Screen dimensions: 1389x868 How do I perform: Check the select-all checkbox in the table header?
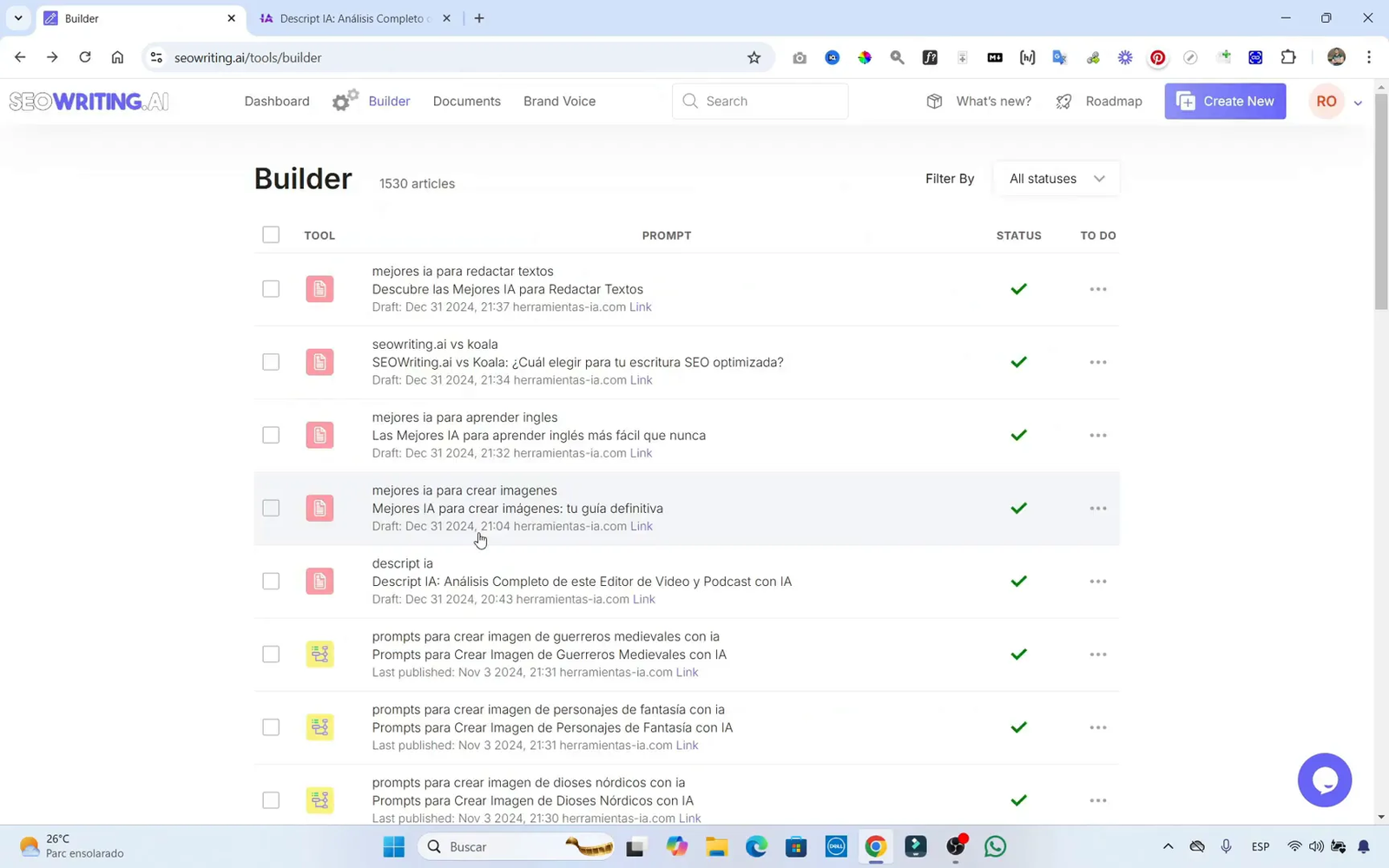[270, 234]
